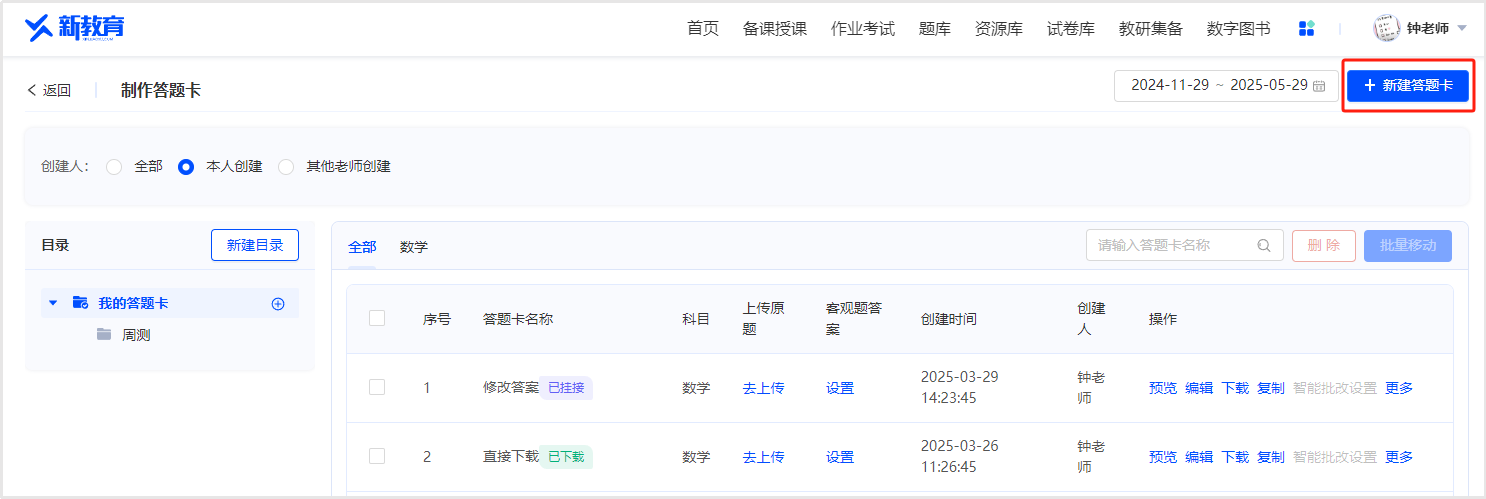
Task: Click 预览 in the 直接下载 row
Action: 1163,457
